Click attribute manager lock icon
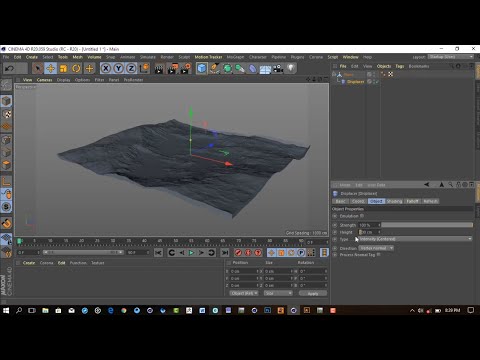This screenshot has width=480, height=360. point(458,185)
